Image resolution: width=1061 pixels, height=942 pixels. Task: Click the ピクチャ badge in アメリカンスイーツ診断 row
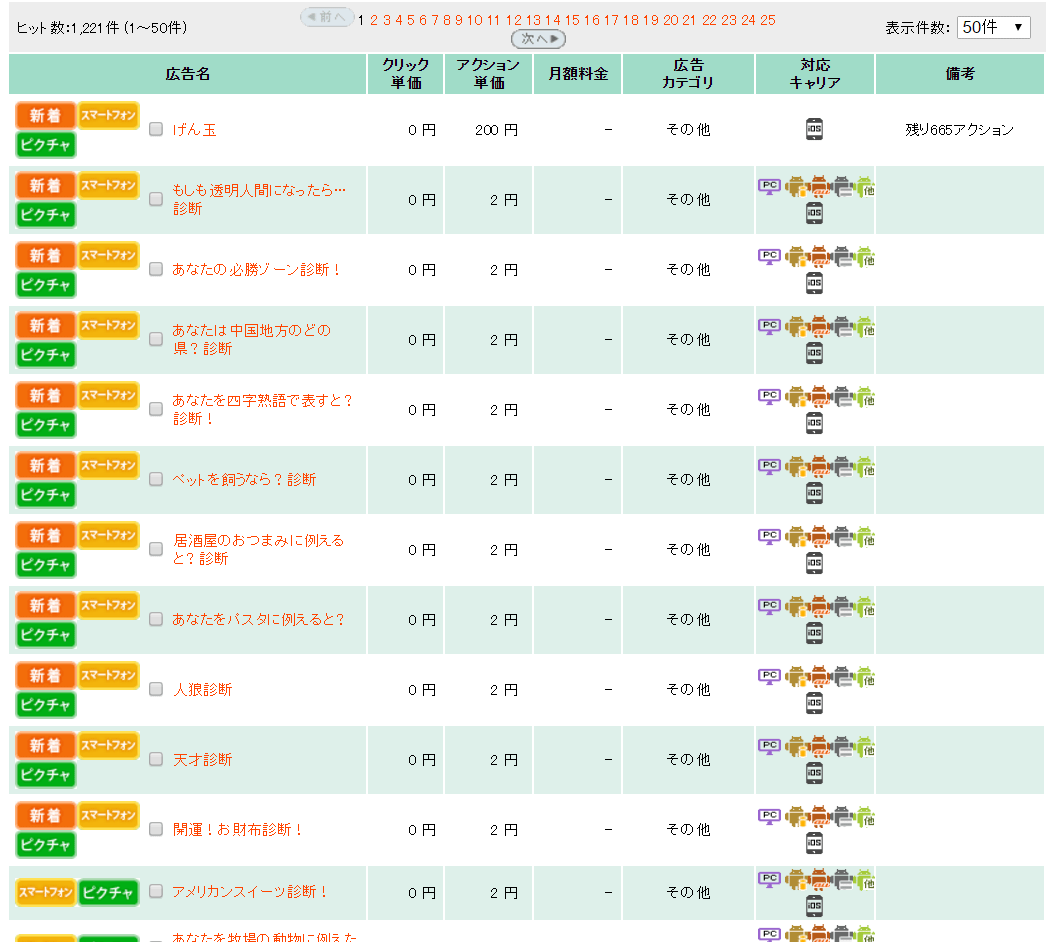108,892
